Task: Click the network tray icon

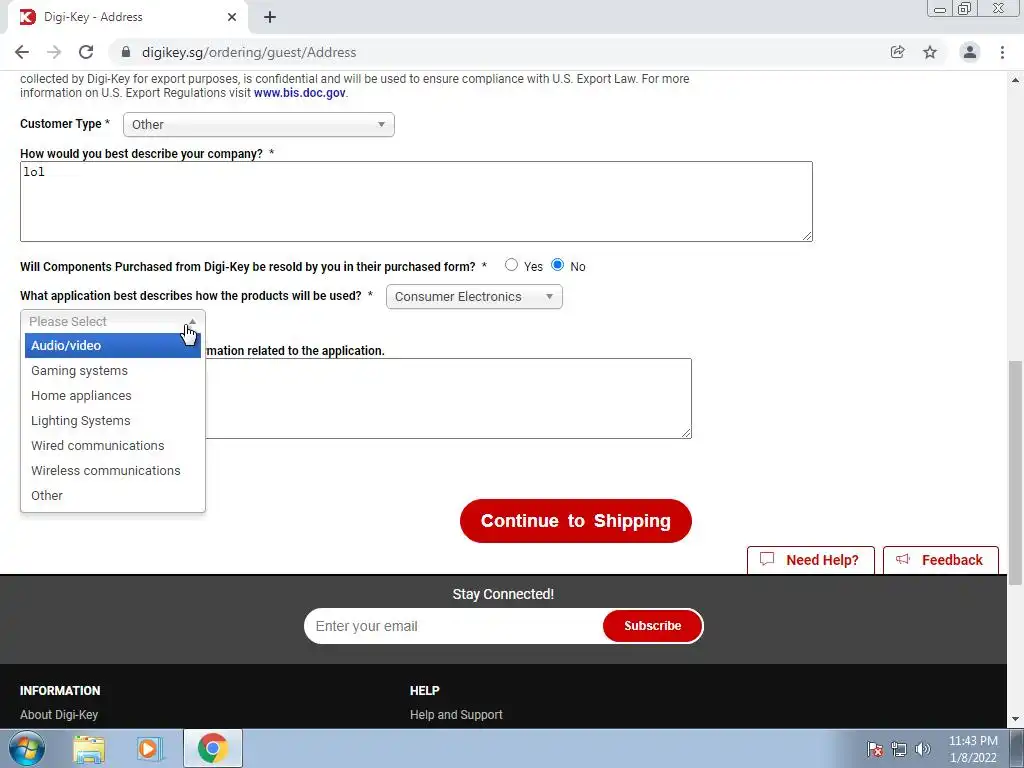Action: (x=899, y=749)
